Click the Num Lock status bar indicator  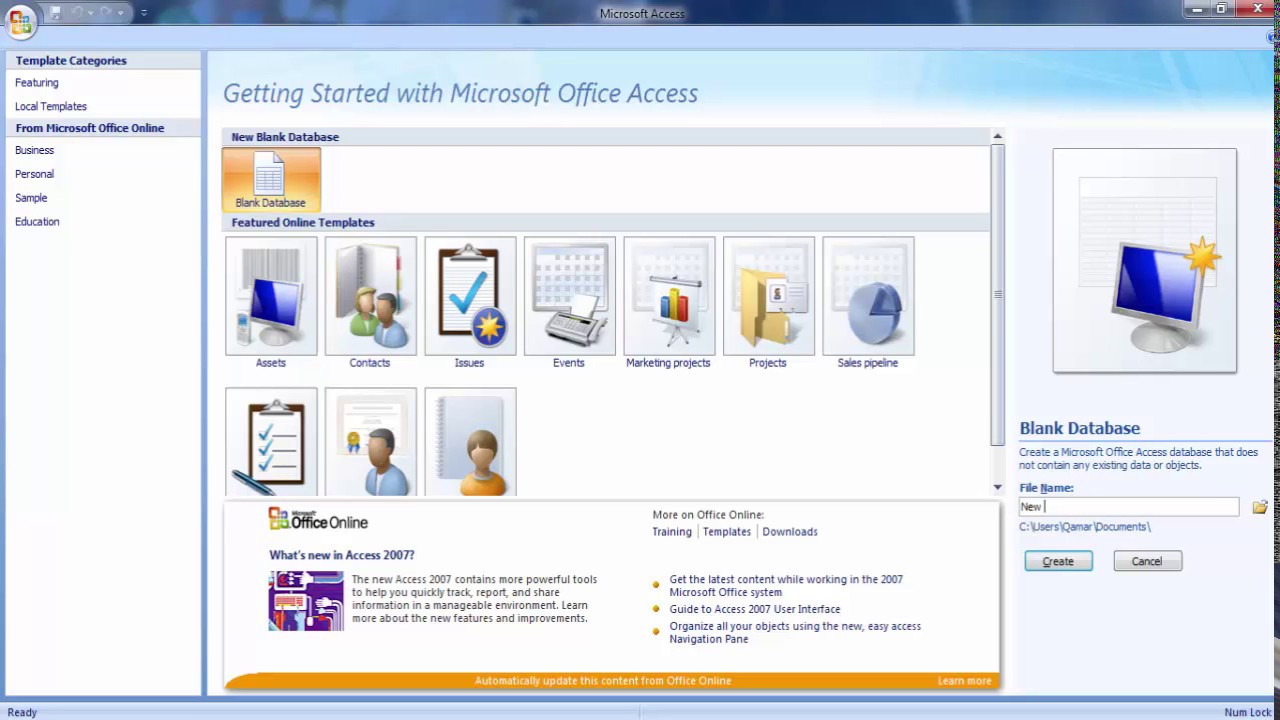point(1248,712)
